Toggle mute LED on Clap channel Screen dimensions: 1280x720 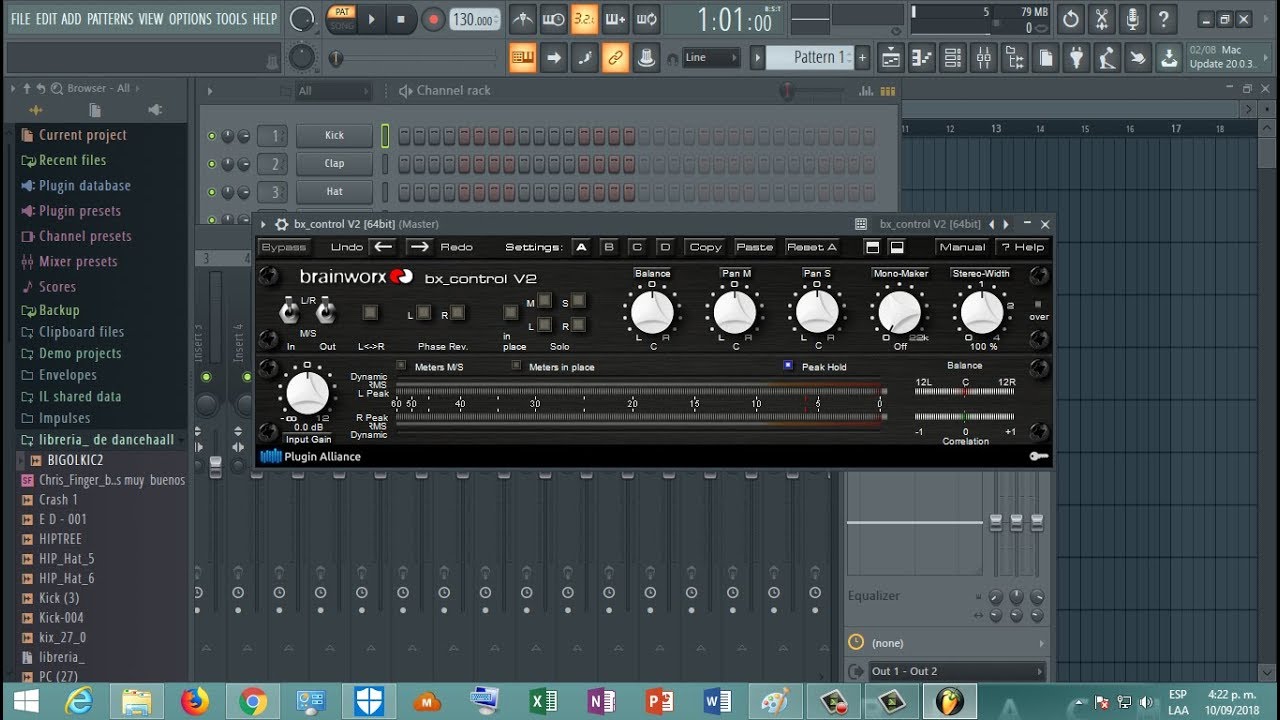(211, 164)
